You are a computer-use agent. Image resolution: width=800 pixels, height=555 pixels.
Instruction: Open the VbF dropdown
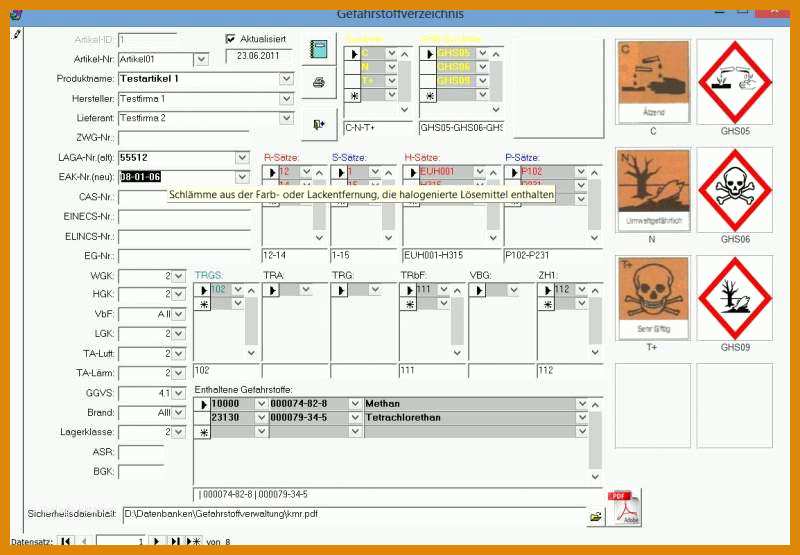coord(178,314)
